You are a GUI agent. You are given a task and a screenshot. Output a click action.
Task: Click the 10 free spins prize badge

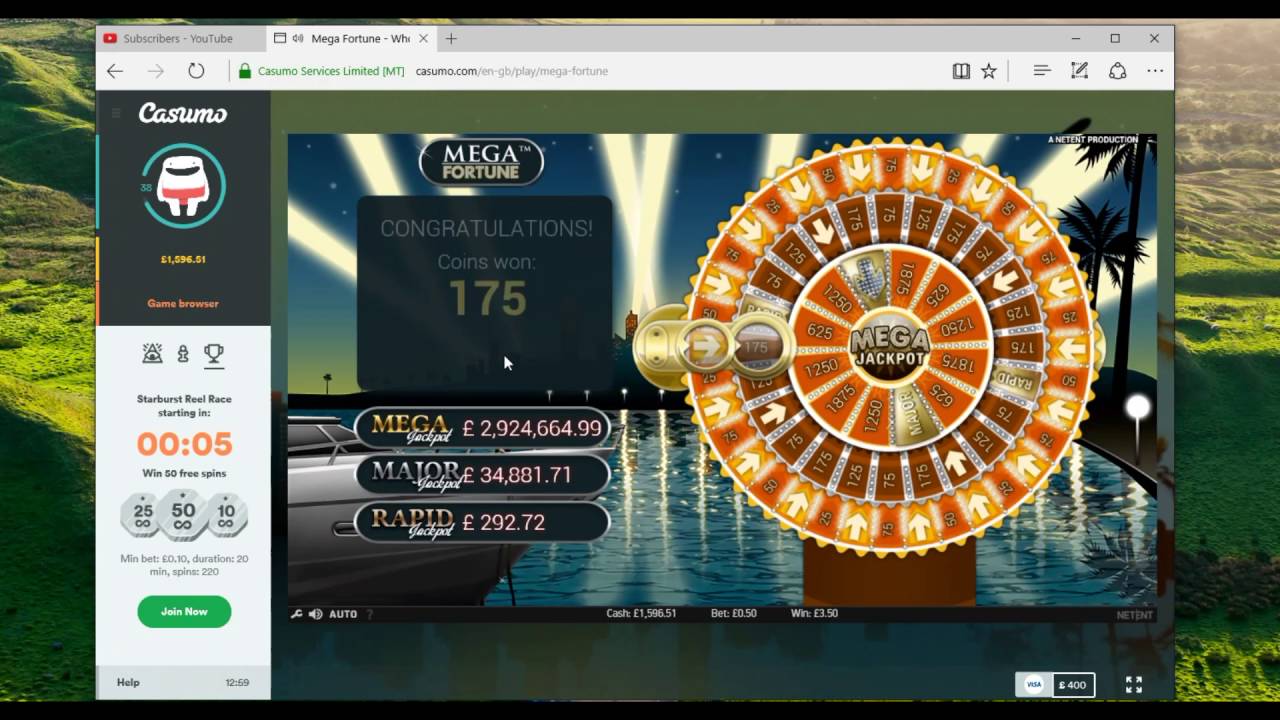click(x=226, y=516)
